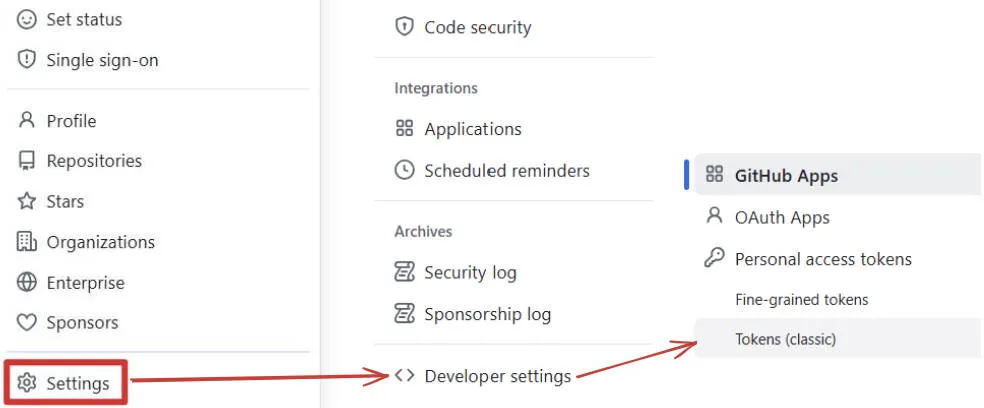Expand Personal access tokens section

[x=823, y=259]
